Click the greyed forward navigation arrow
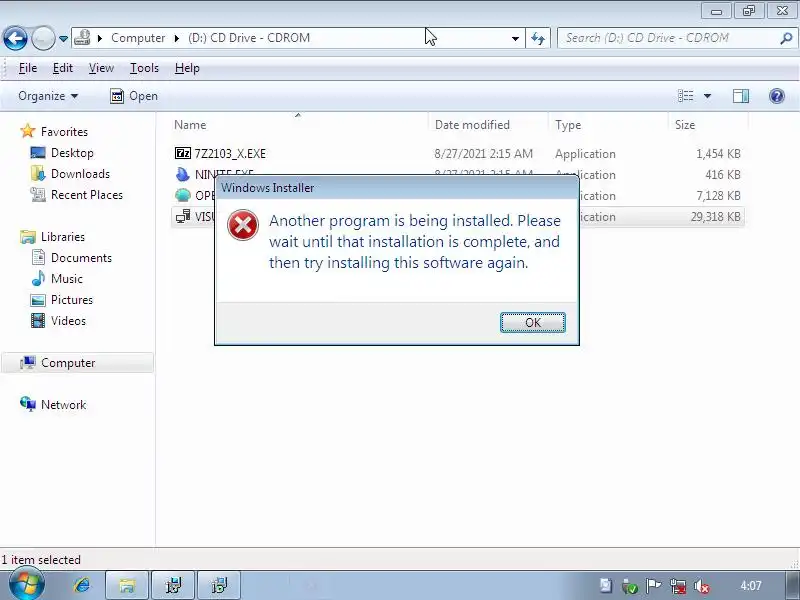This screenshot has height=600, width=800. [x=43, y=38]
